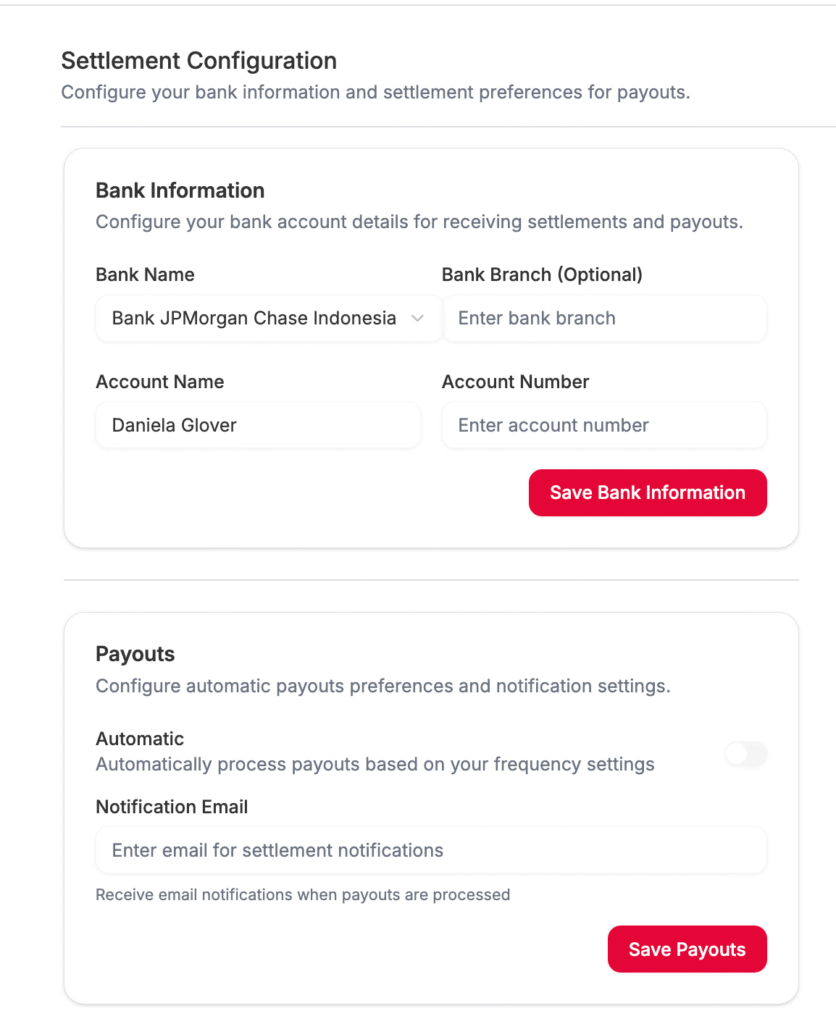
Task: Click the Settlement Configuration page heading
Action: click(x=199, y=60)
